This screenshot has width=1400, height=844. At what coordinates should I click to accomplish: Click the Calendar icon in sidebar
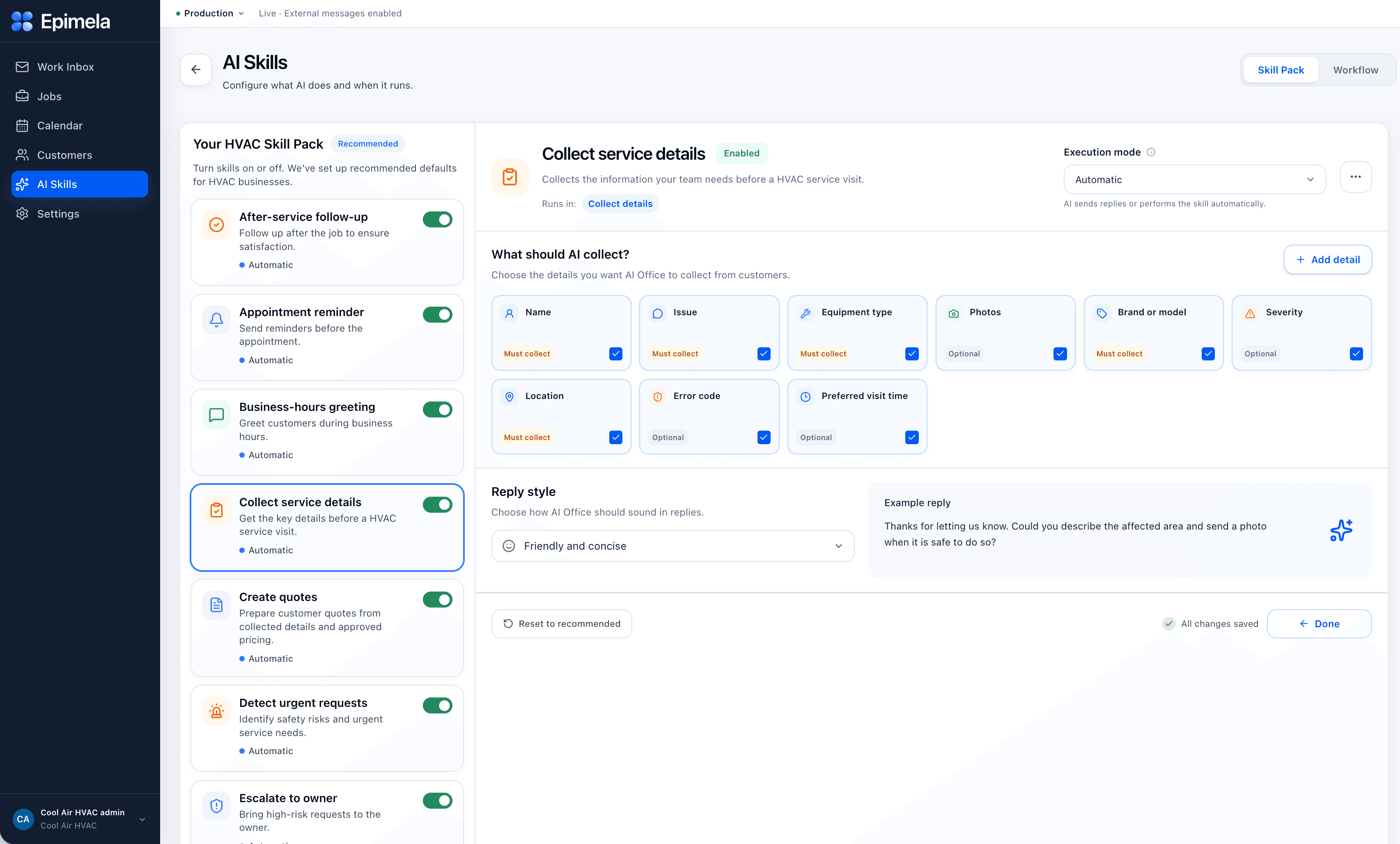tap(22, 126)
